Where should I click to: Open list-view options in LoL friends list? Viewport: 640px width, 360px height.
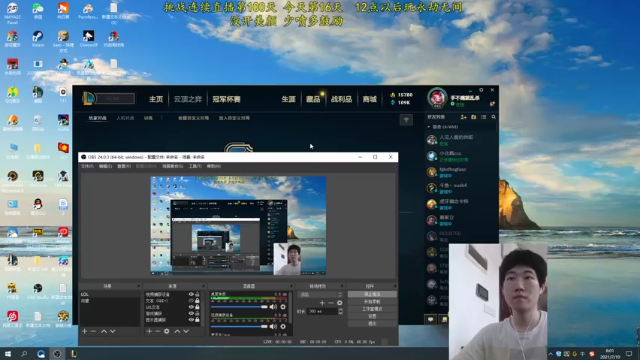click(484, 117)
